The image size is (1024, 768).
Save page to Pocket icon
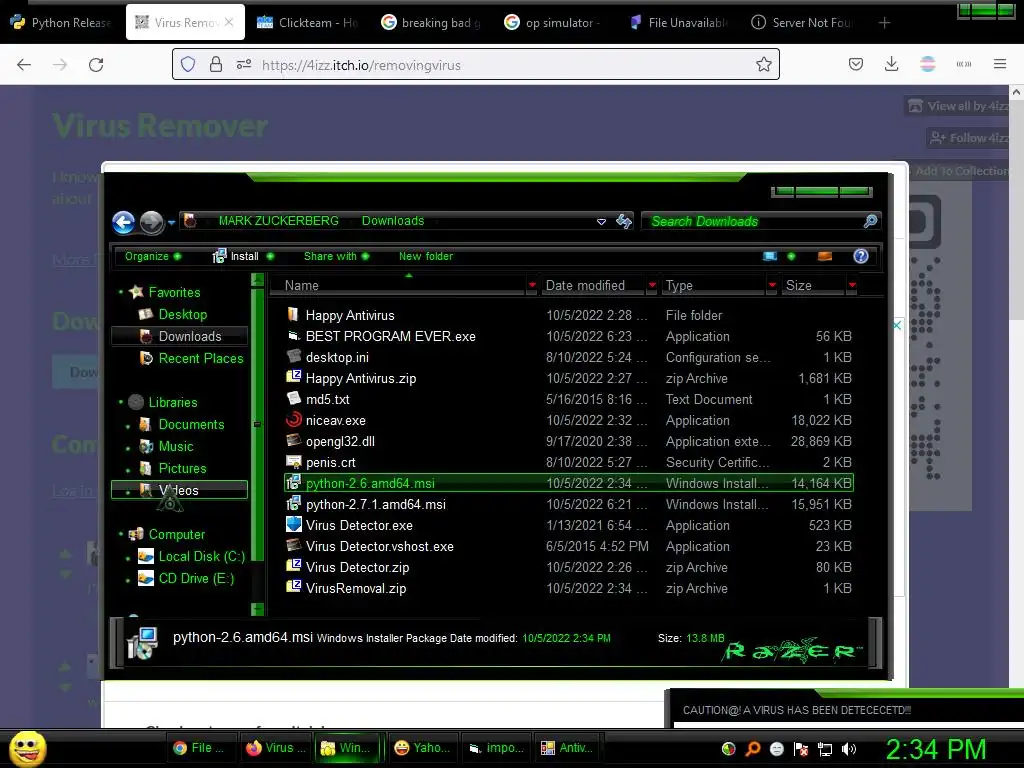(x=856, y=64)
